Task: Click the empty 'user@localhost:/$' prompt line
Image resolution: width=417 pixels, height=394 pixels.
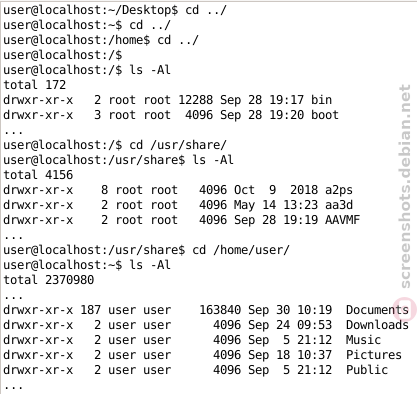Action: [63, 55]
